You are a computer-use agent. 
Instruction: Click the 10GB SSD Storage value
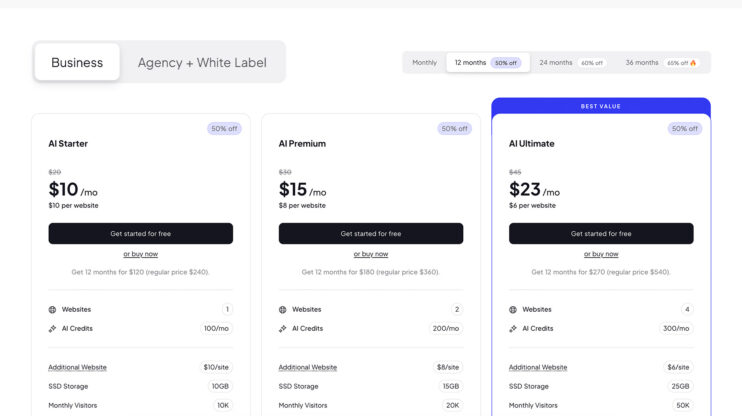(x=220, y=386)
